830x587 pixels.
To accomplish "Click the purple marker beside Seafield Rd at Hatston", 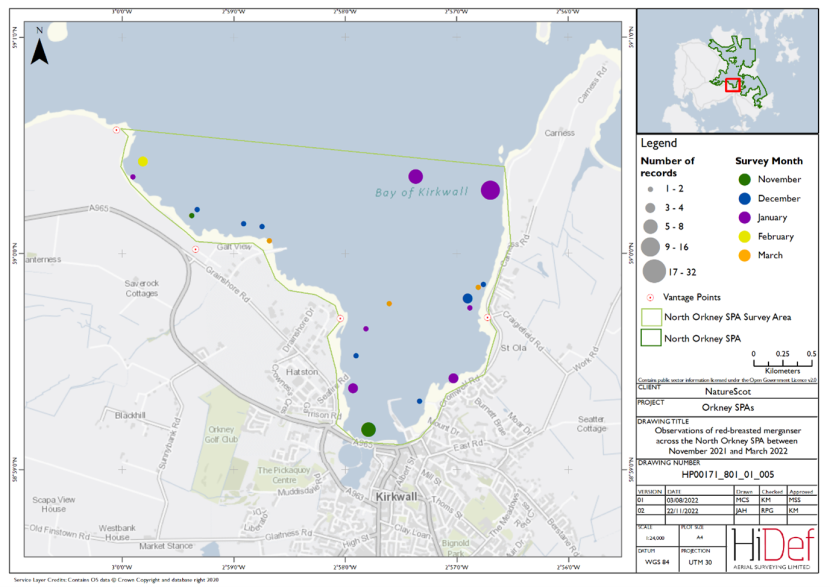I will click(x=353, y=388).
